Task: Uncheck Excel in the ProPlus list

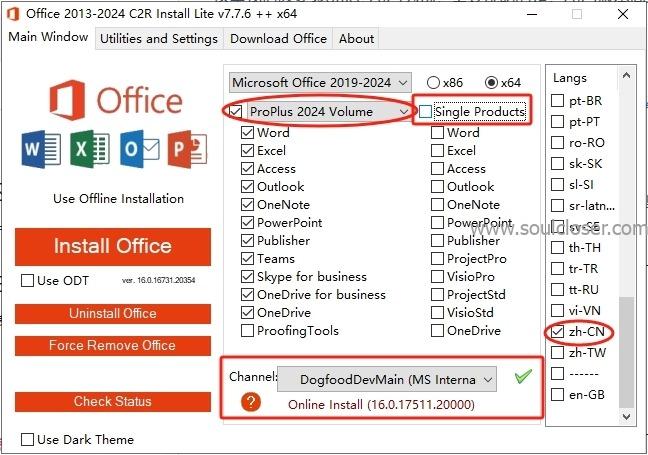Action: (248, 151)
